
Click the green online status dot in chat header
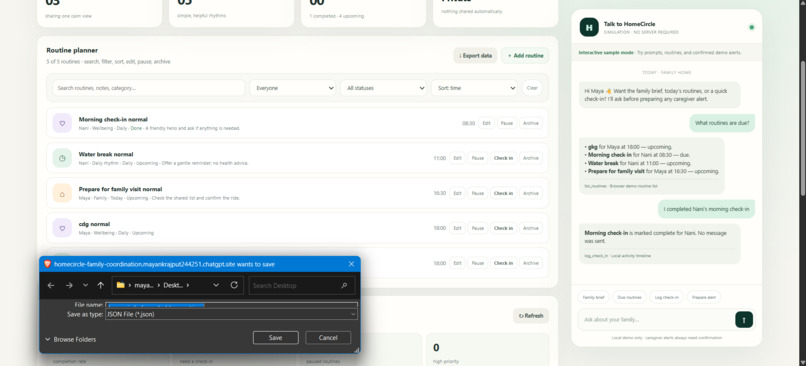[x=752, y=27]
